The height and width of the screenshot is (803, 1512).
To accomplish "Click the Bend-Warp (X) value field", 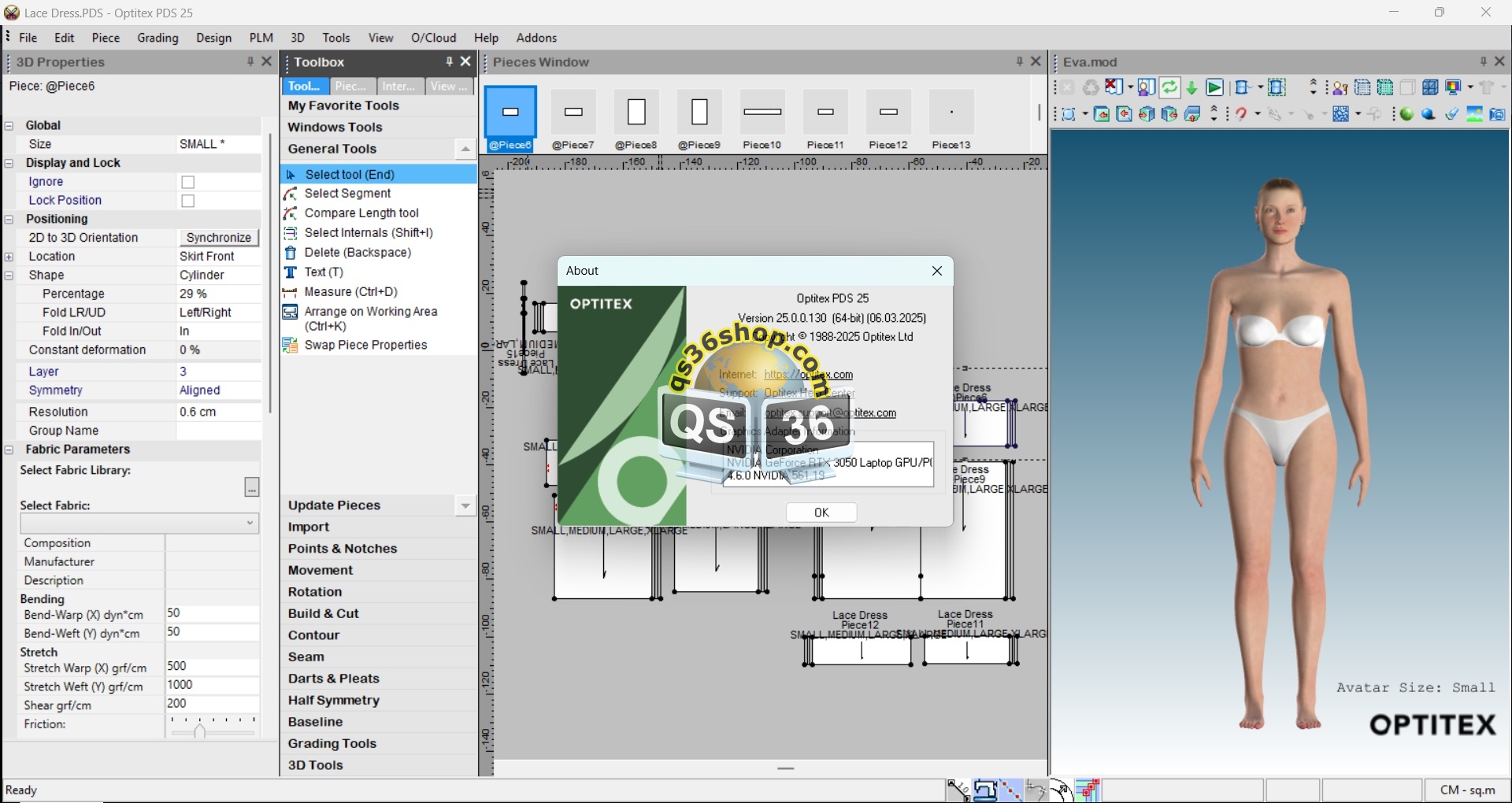I will 213,613.
